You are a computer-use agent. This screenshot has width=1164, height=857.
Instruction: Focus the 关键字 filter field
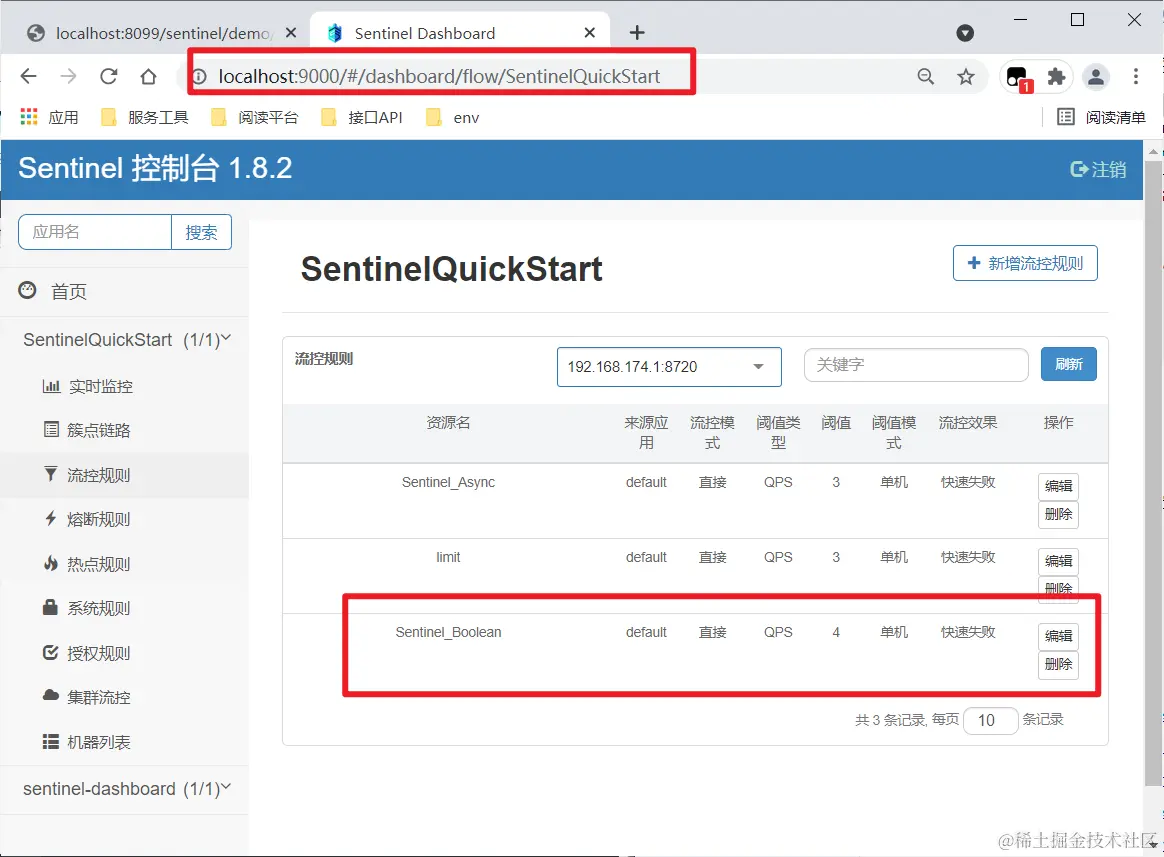[916, 365]
